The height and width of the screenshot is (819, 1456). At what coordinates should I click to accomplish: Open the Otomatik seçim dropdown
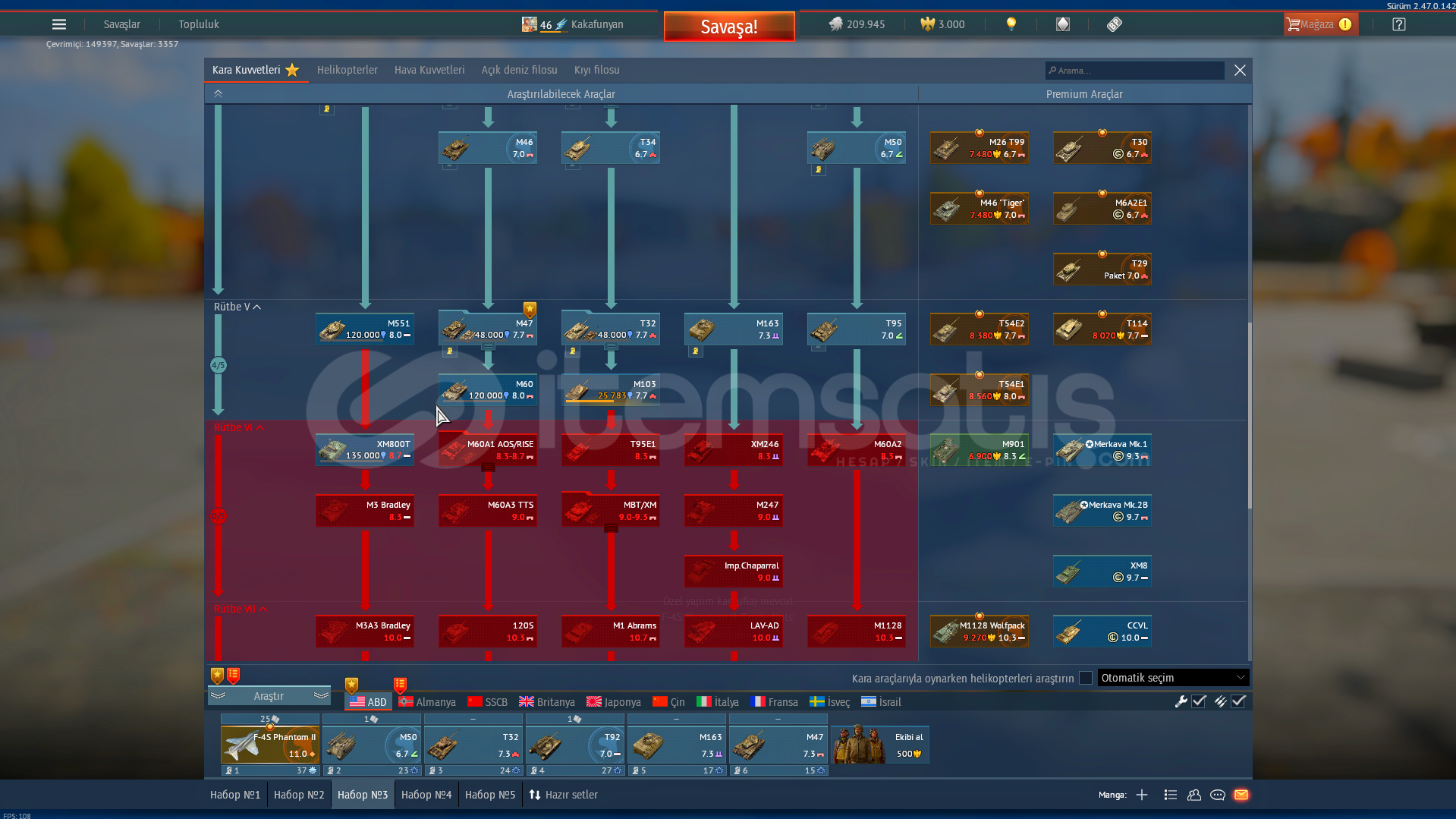pyautogui.click(x=1172, y=678)
